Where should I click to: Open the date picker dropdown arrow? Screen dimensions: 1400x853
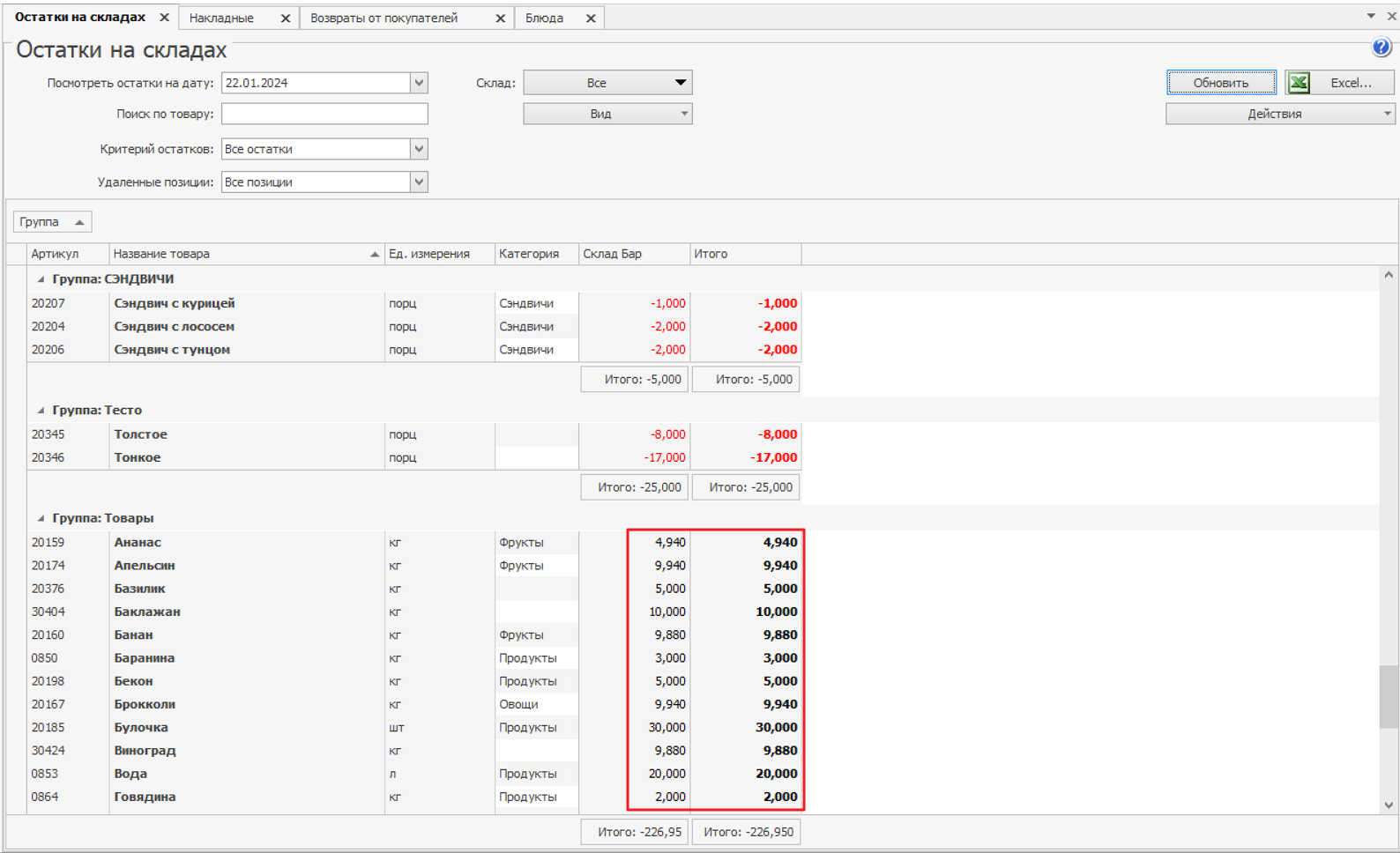tap(420, 83)
